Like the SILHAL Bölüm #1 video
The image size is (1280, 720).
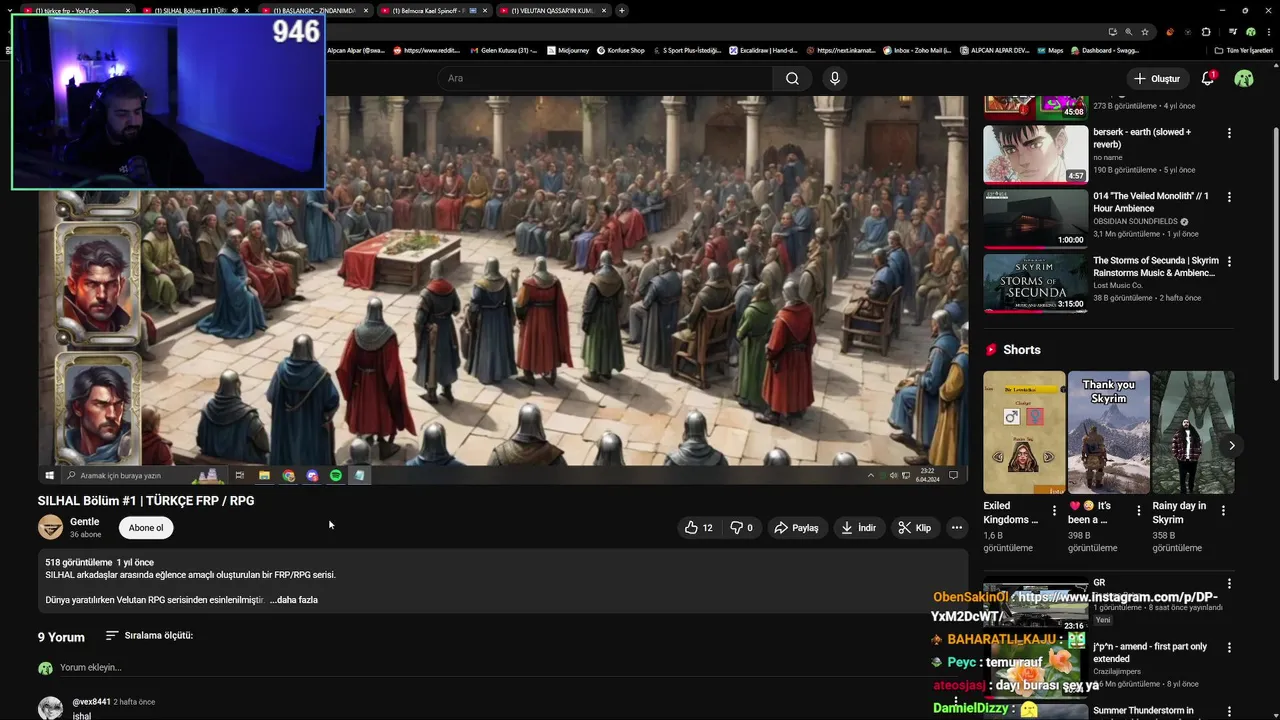[699, 528]
